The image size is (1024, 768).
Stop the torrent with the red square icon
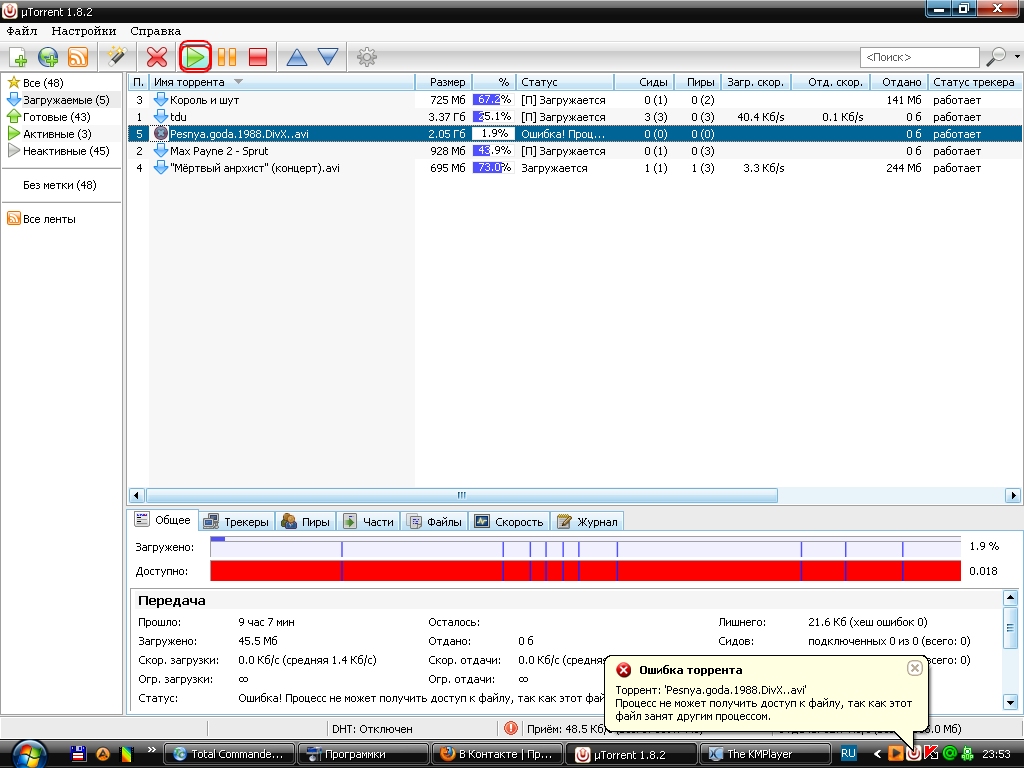coord(257,57)
